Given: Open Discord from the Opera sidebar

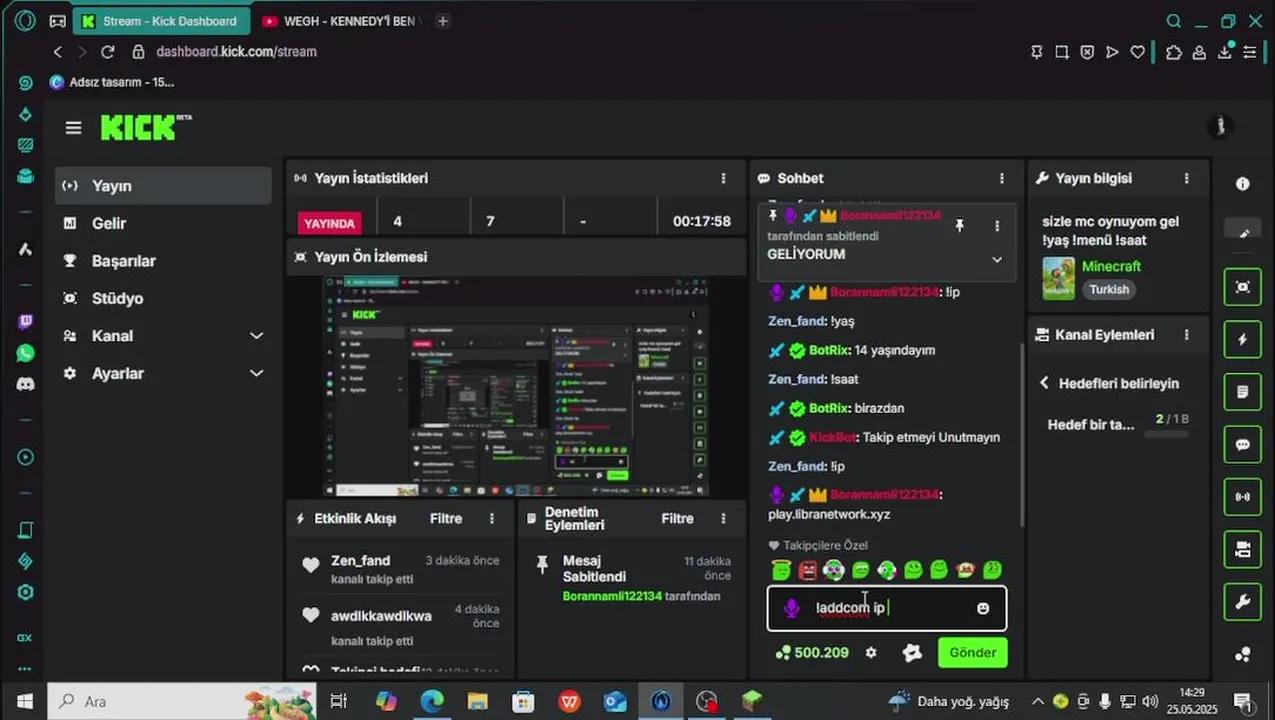Looking at the screenshot, I should click(x=25, y=384).
